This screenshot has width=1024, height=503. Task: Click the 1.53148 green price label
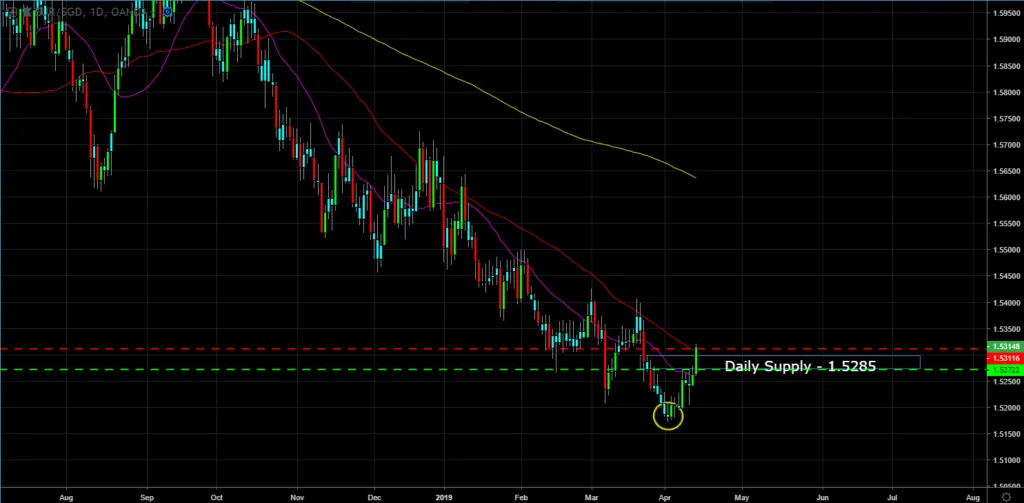coord(1006,346)
